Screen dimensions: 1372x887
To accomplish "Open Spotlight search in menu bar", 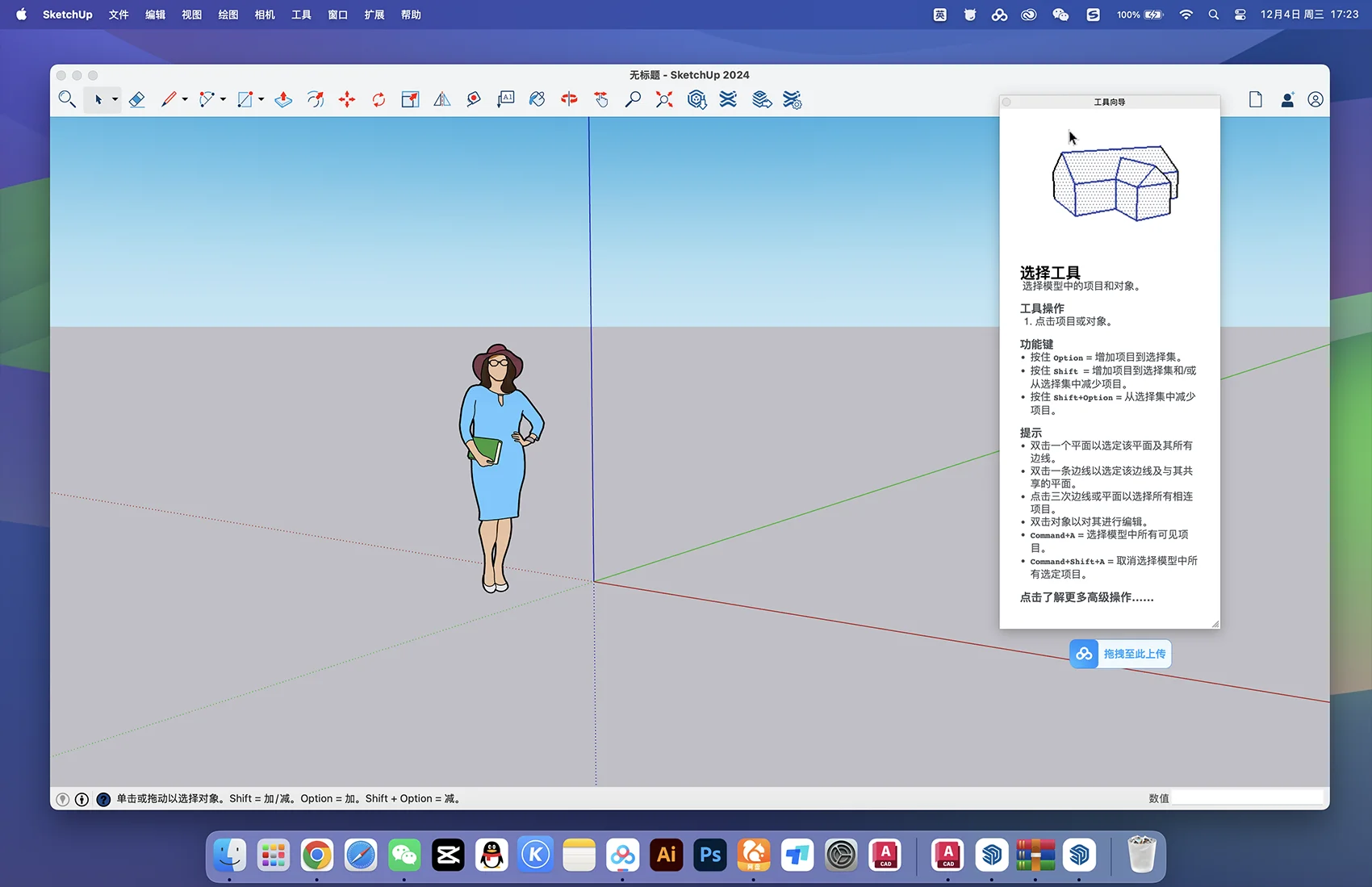I will [x=1213, y=15].
